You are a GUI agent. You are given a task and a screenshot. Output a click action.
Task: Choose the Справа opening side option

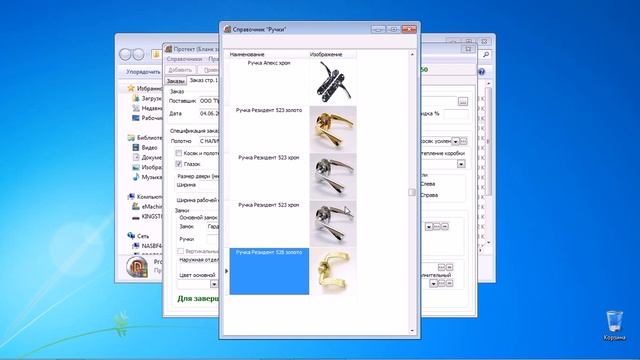[x=429, y=195]
